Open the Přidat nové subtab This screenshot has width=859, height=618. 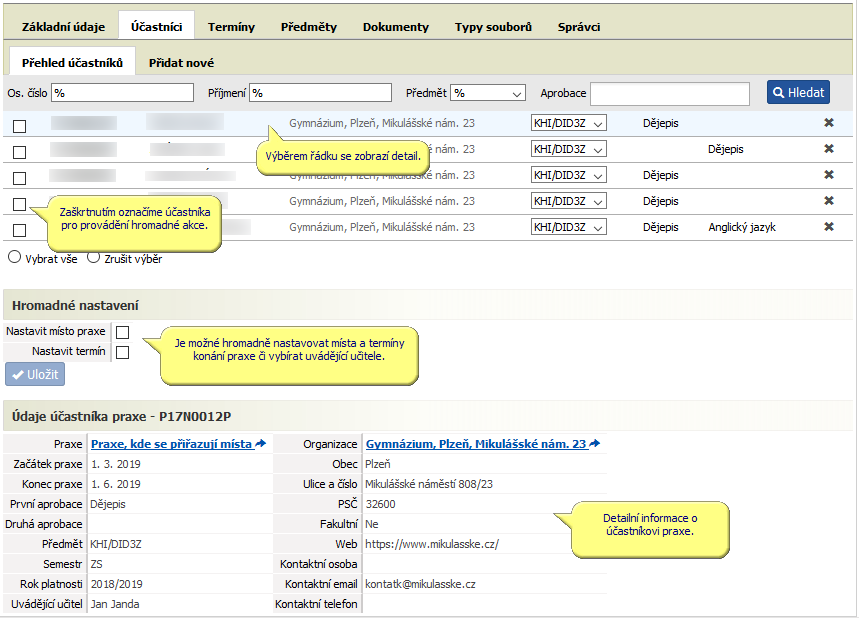click(x=181, y=62)
